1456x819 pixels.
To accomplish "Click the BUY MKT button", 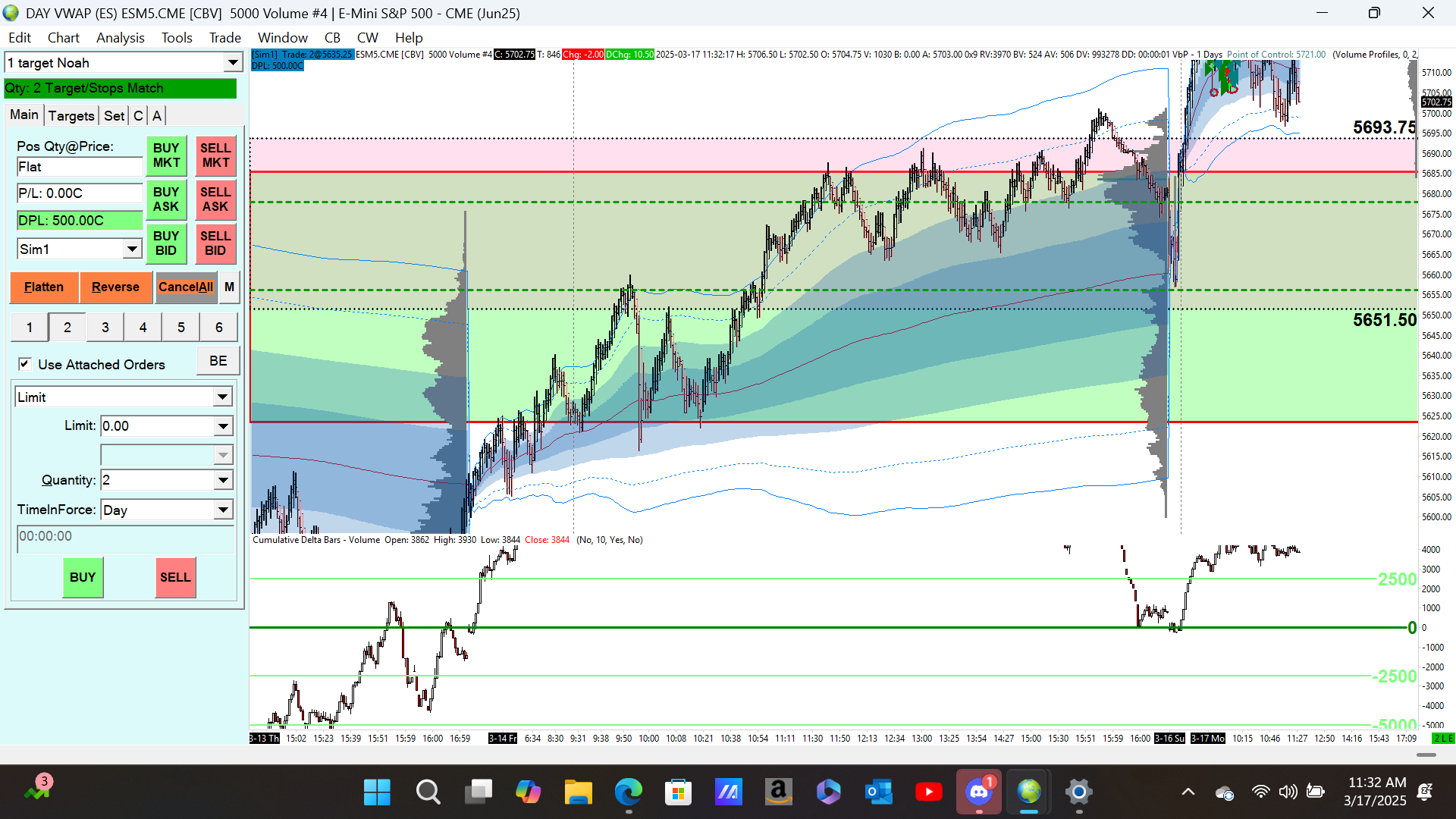I will 166,155.
